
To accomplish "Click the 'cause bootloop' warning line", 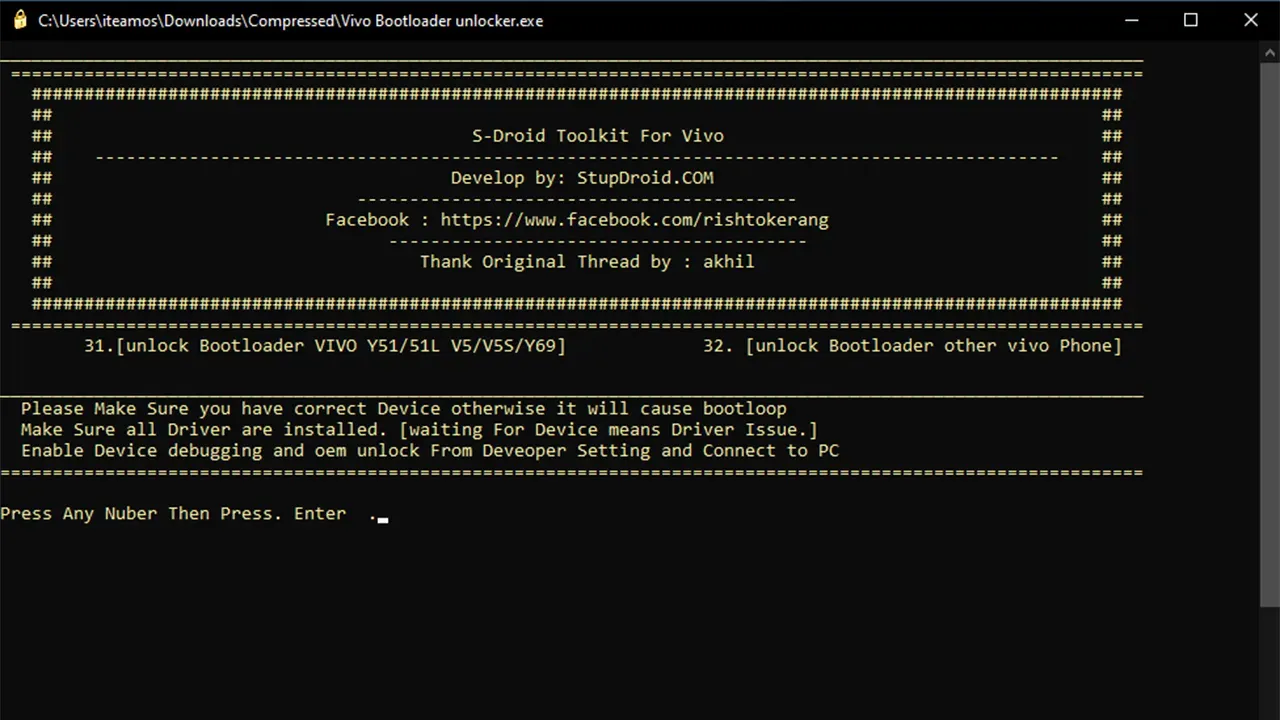I will click(404, 409).
